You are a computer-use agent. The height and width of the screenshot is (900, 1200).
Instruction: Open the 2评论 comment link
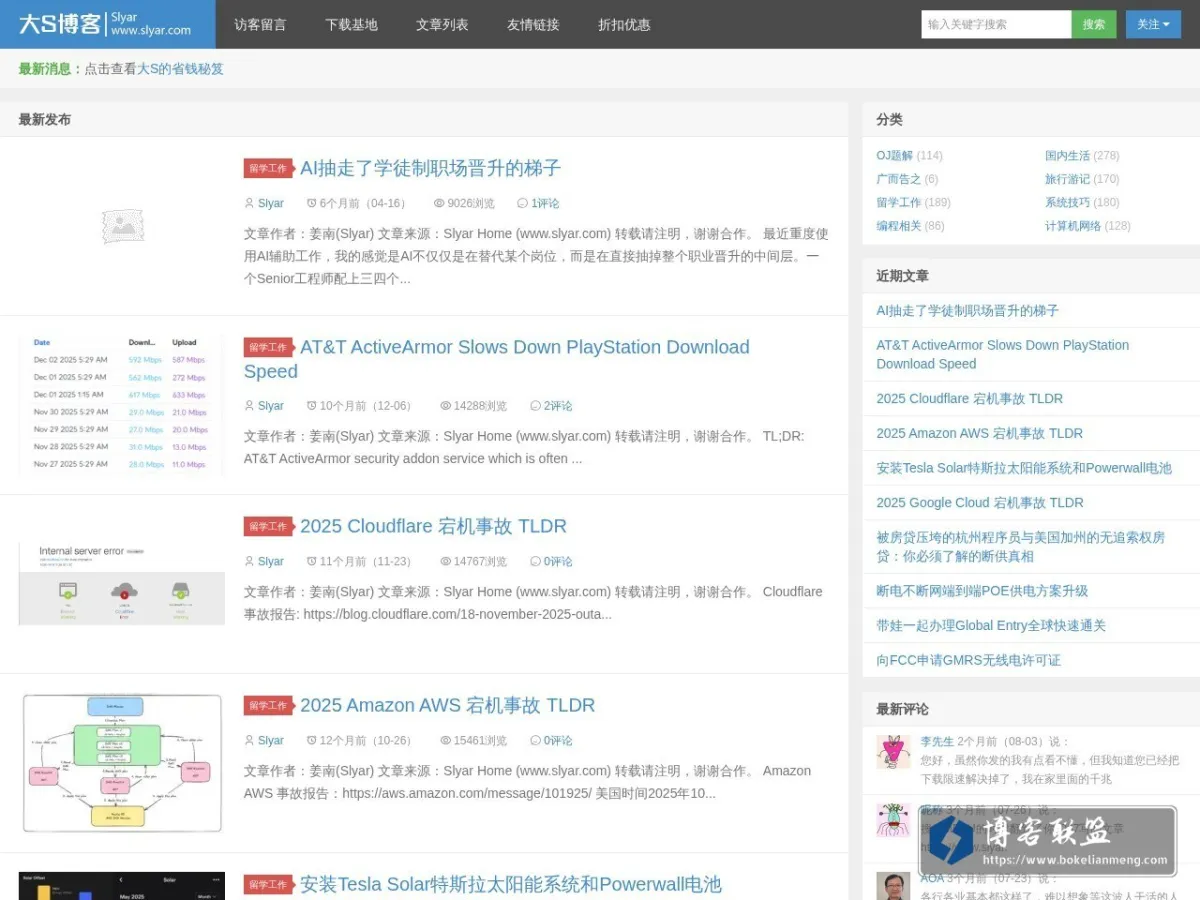(x=558, y=406)
